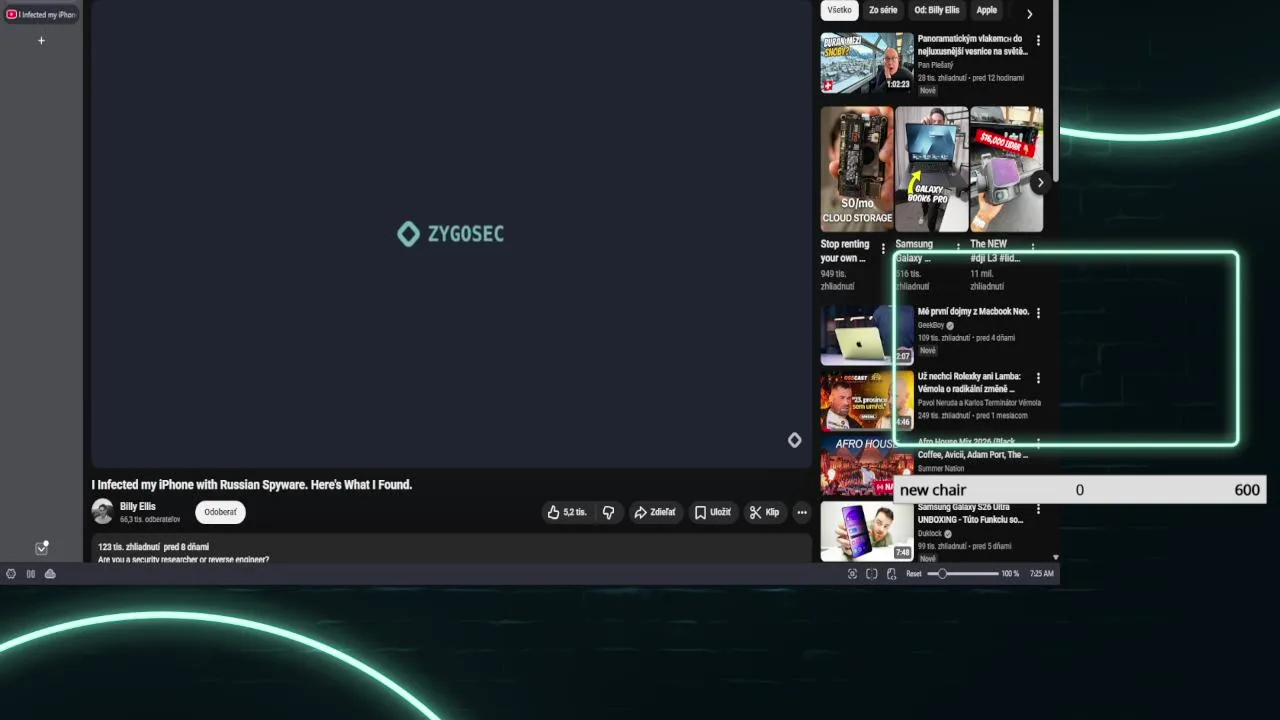The height and width of the screenshot is (720, 1280).
Task: Open options for Macbook Neo video
Action: [x=1038, y=313]
